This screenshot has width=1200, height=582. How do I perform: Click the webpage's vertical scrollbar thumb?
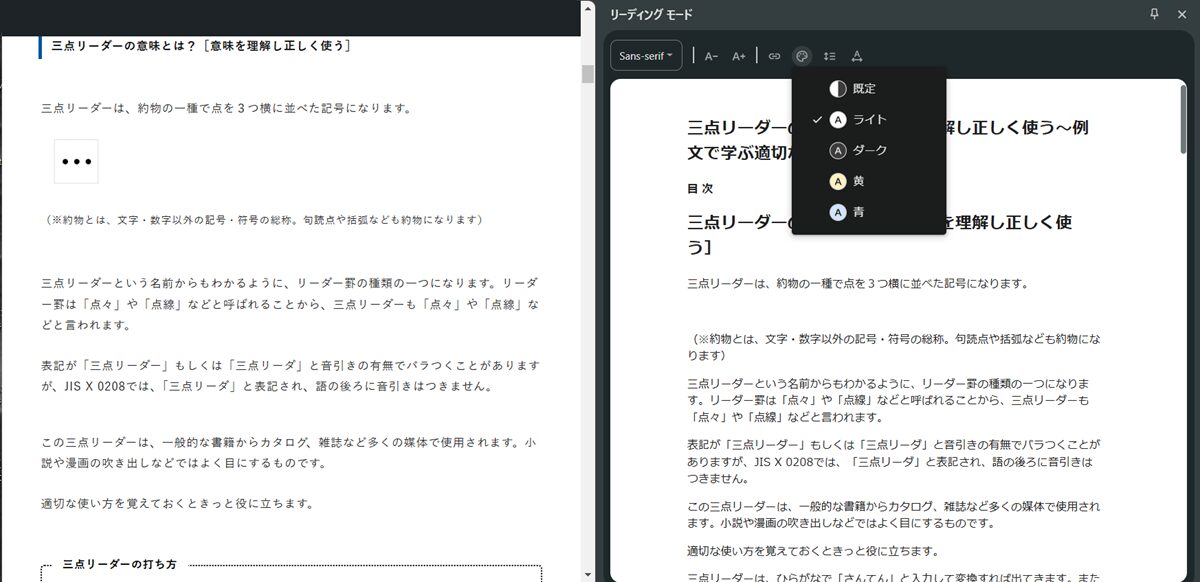(588, 73)
